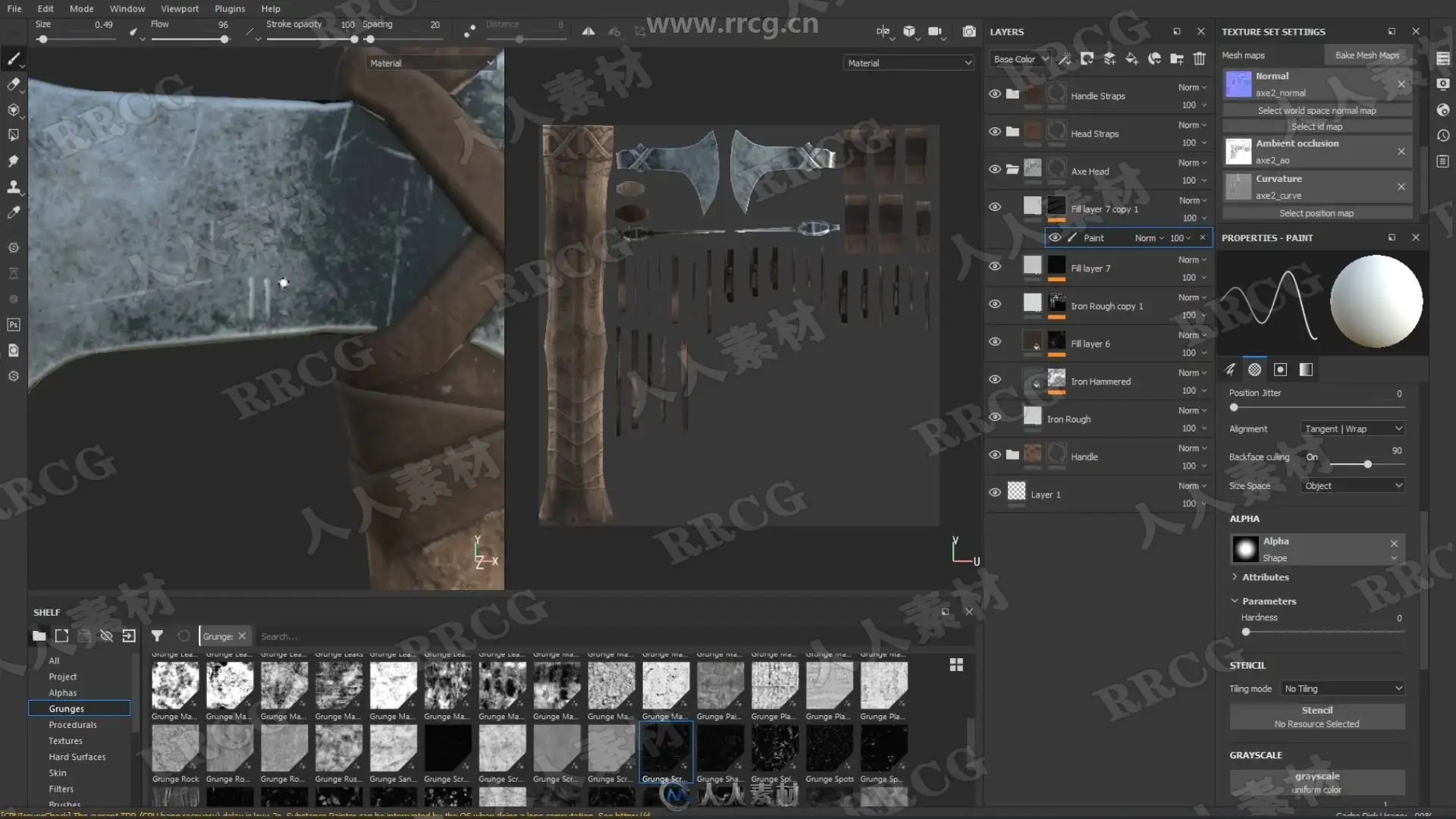1456x819 pixels.
Task: Click the Add folder icon in Layers
Action: click(1176, 59)
